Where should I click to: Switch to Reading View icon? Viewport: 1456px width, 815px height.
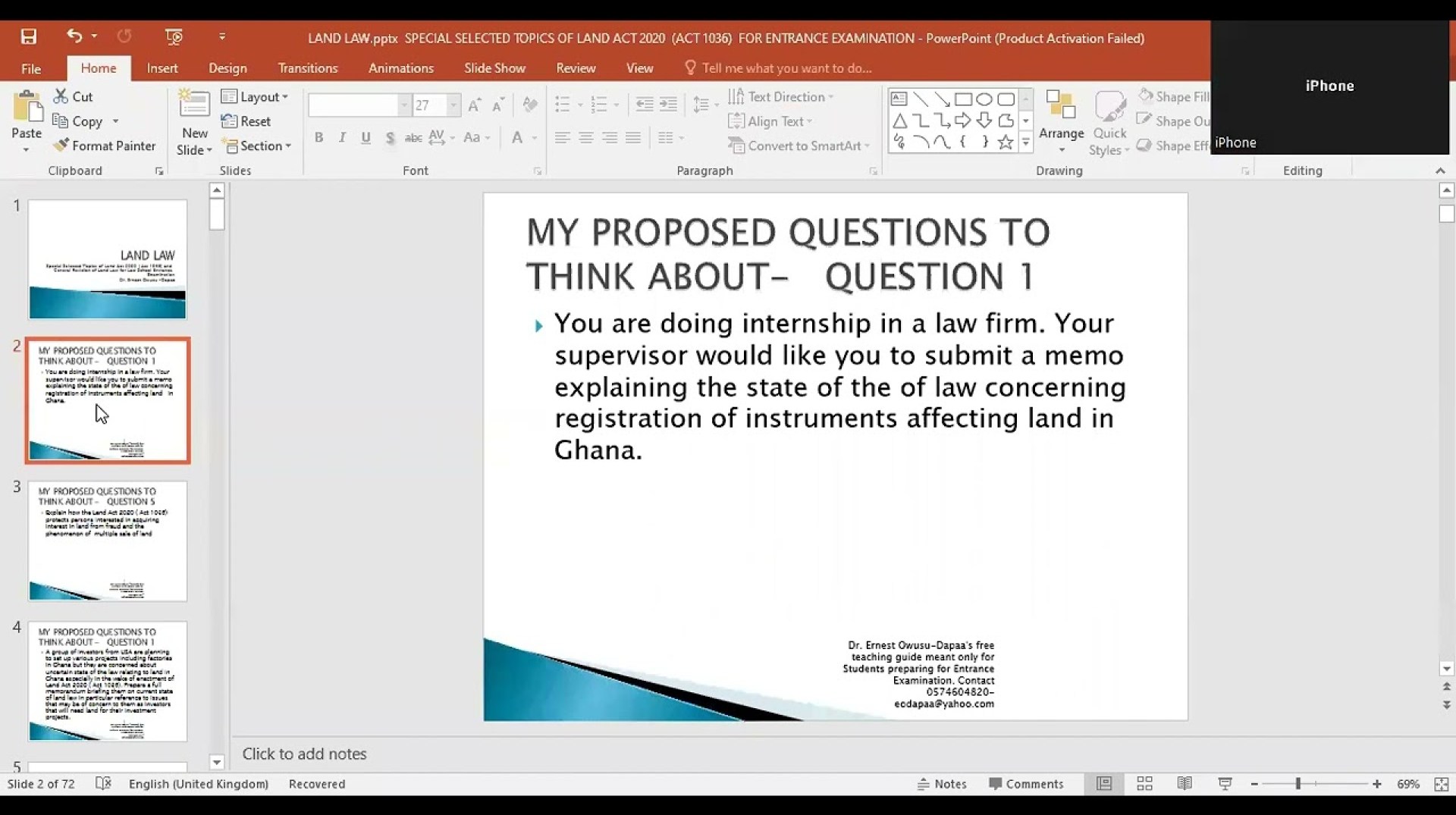click(x=1185, y=784)
